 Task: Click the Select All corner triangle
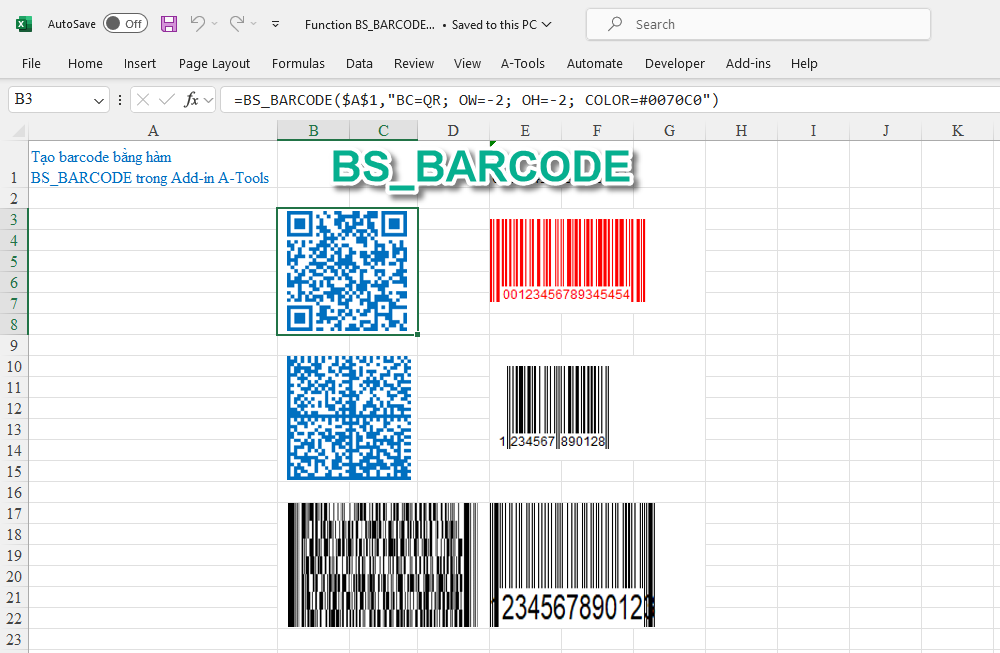point(15,131)
